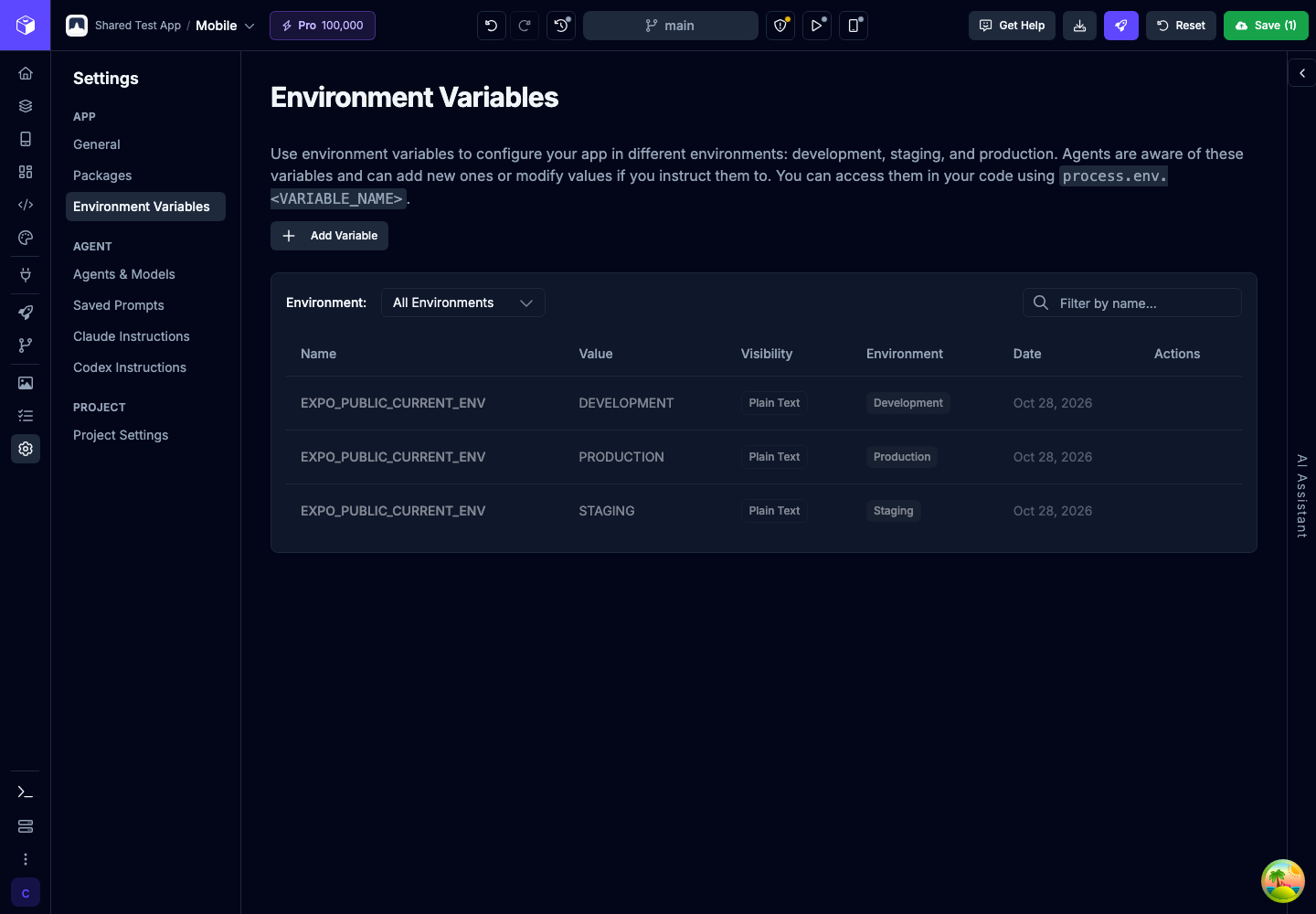
Task: Open the main branch selector
Action: click(x=671, y=26)
